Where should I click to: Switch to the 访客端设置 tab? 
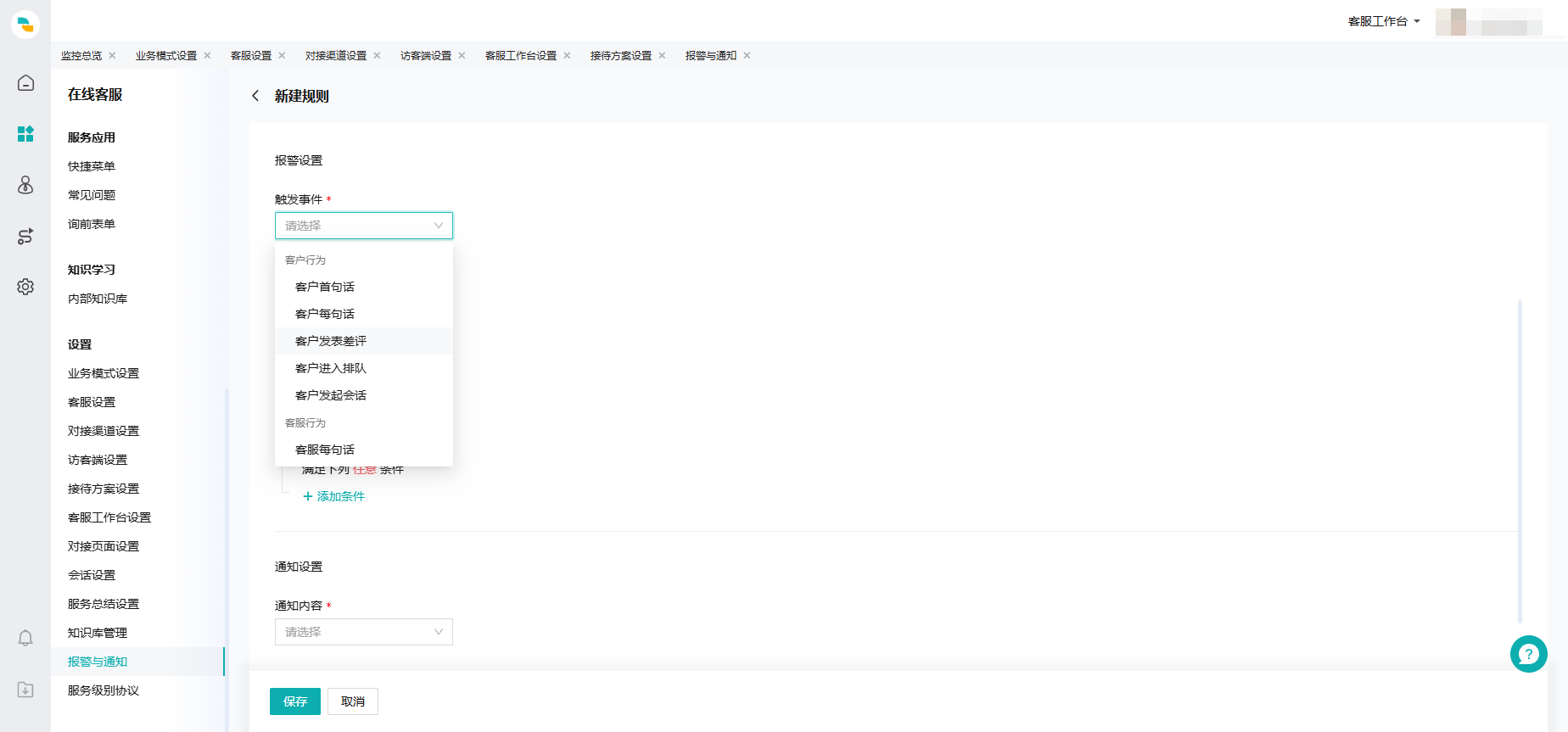tap(425, 56)
